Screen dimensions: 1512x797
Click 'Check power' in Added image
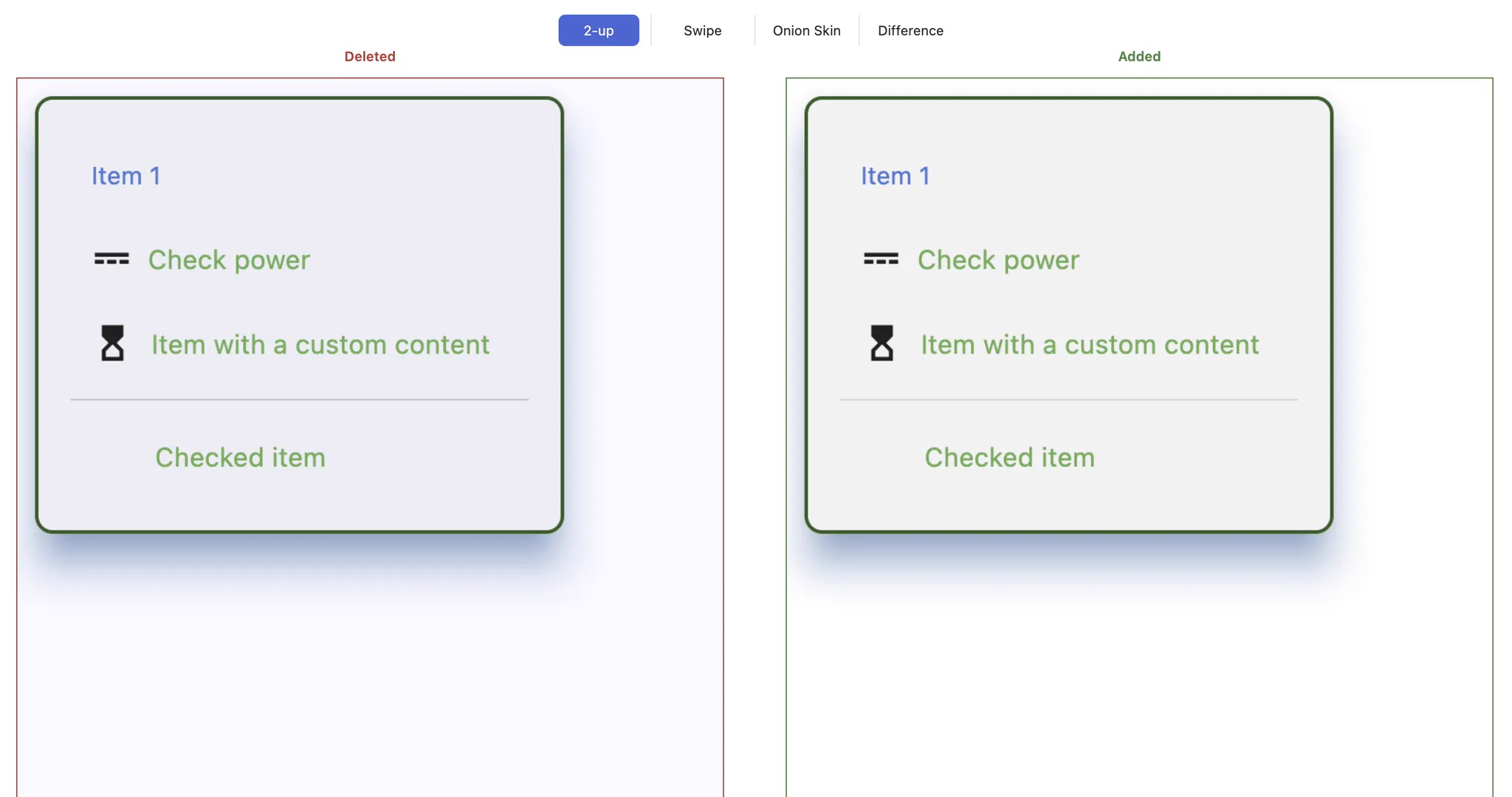point(998,260)
